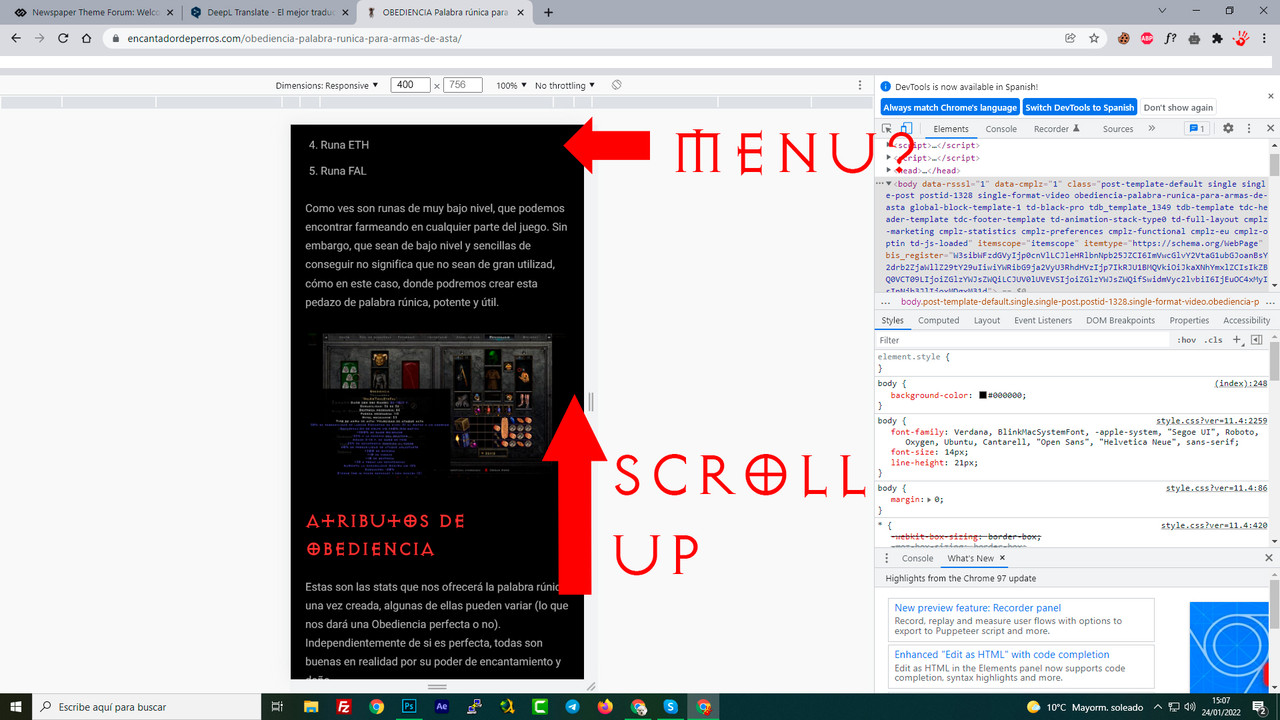The width and height of the screenshot is (1280, 720).
Task: Launch Photoshop from the taskbar
Action: 408,706
